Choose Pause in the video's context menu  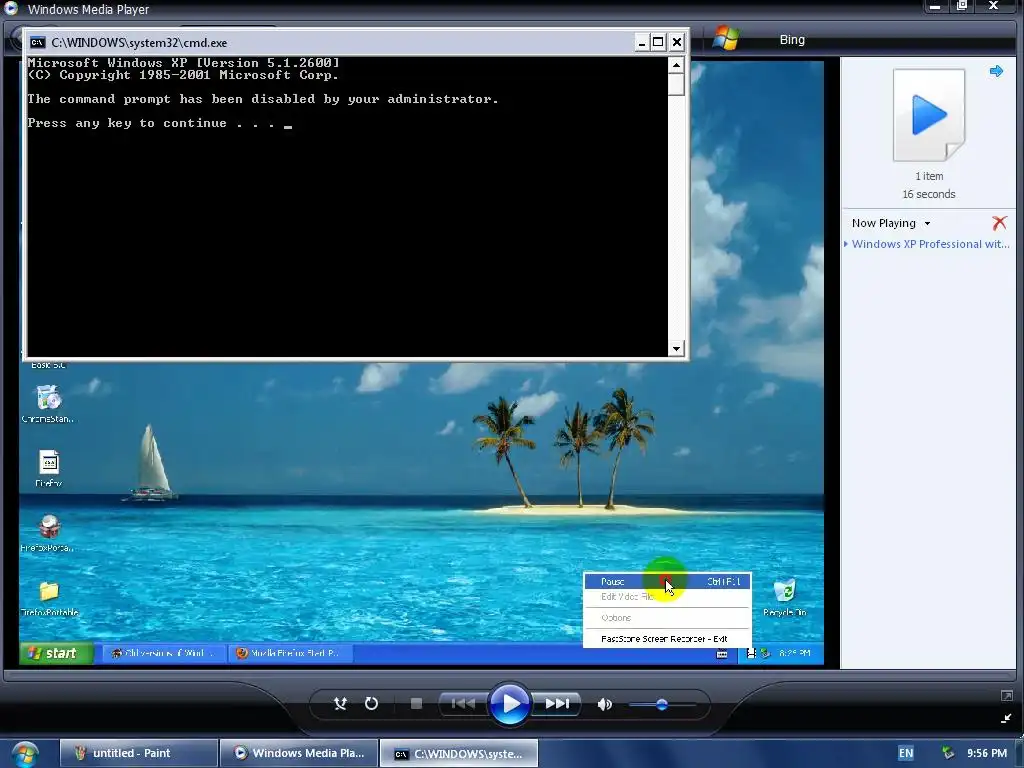[667, 581]
